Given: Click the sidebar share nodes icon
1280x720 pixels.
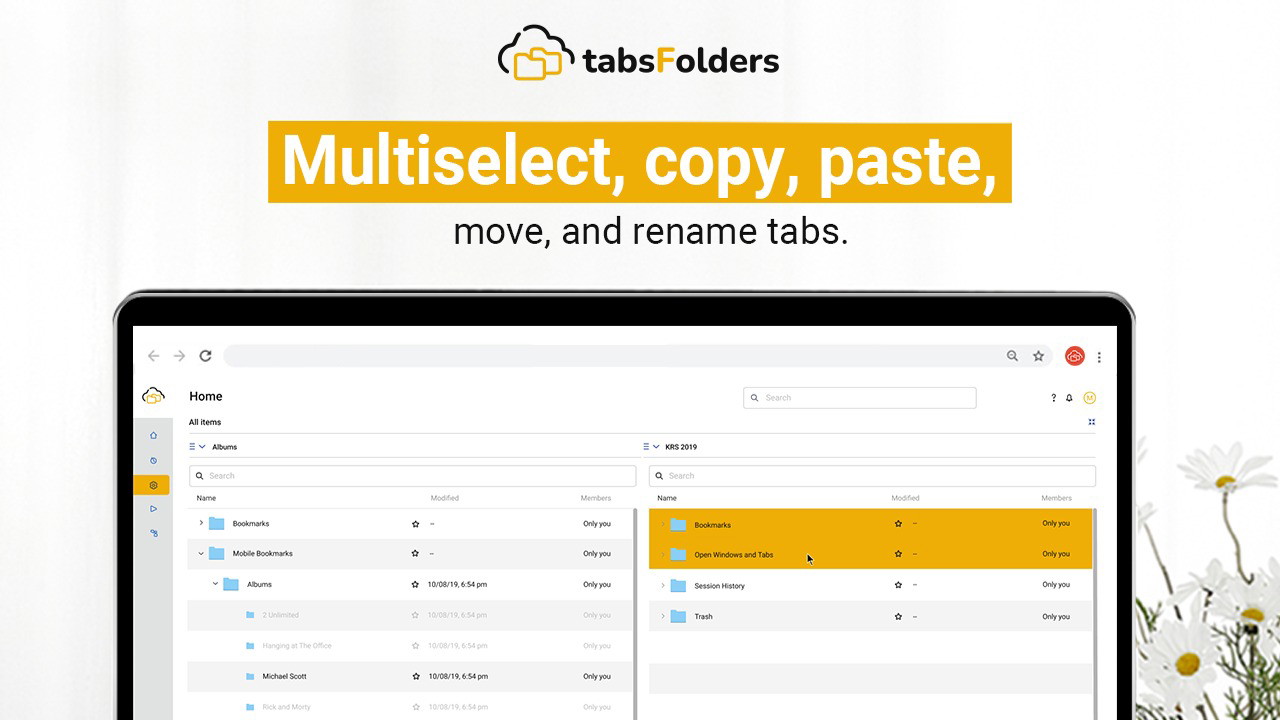Looking at the screenshot, I should 153,533.
